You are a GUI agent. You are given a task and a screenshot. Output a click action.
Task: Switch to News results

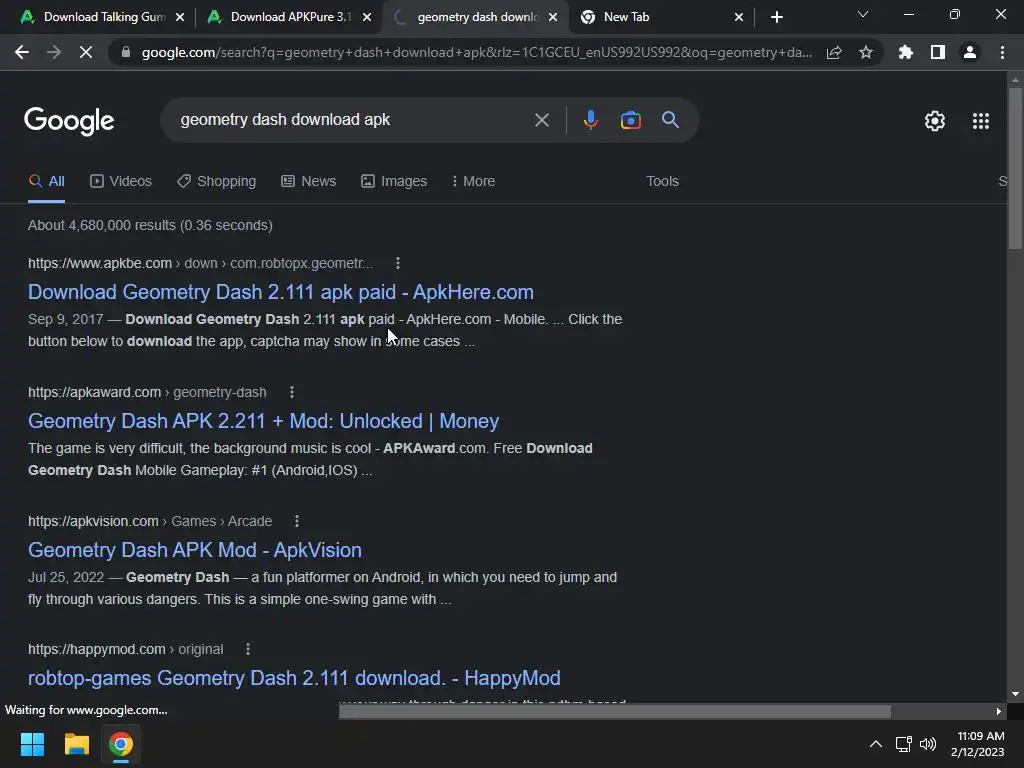coord(308,182)
